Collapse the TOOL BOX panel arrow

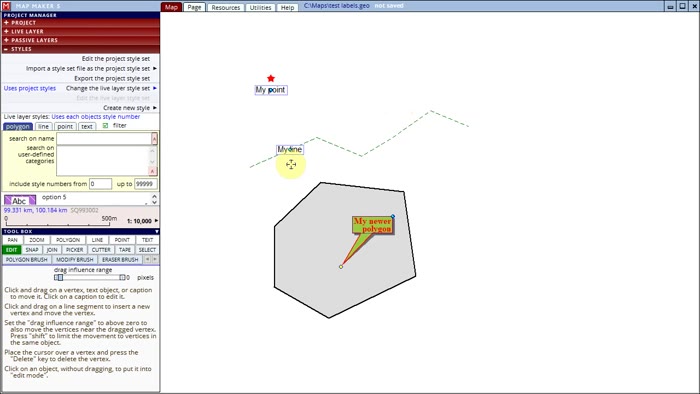point(157,232)
